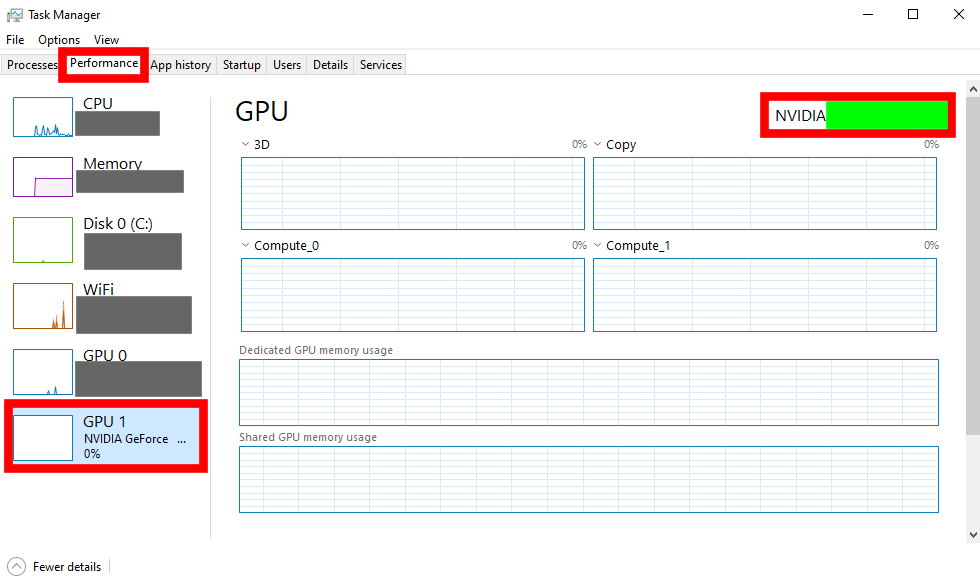980x588 pixels.
Task: Click the Compute_1 utilization graph area
Action: tap(764, 294)
